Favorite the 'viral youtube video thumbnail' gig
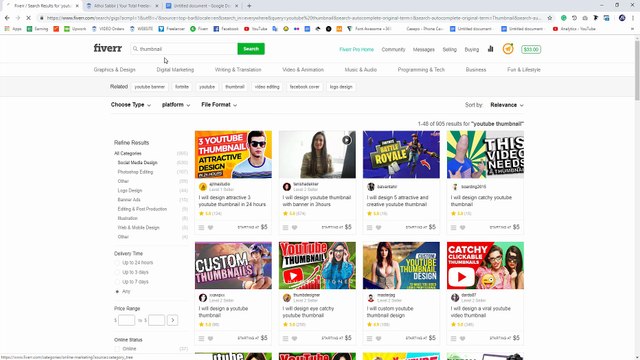Viewport: 640px width, 360px height. [463, 338]
